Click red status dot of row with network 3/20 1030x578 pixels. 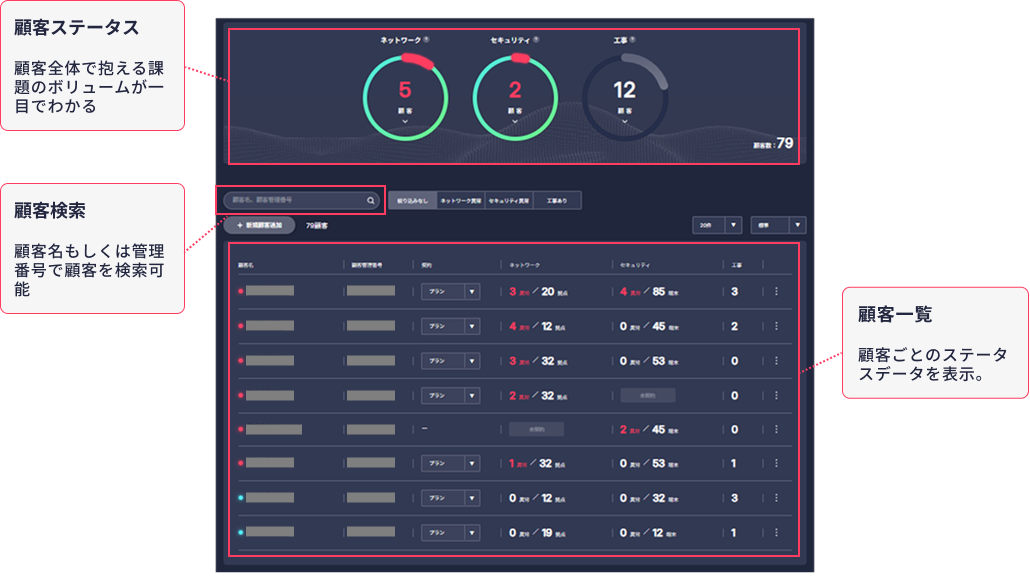[240, 291]
